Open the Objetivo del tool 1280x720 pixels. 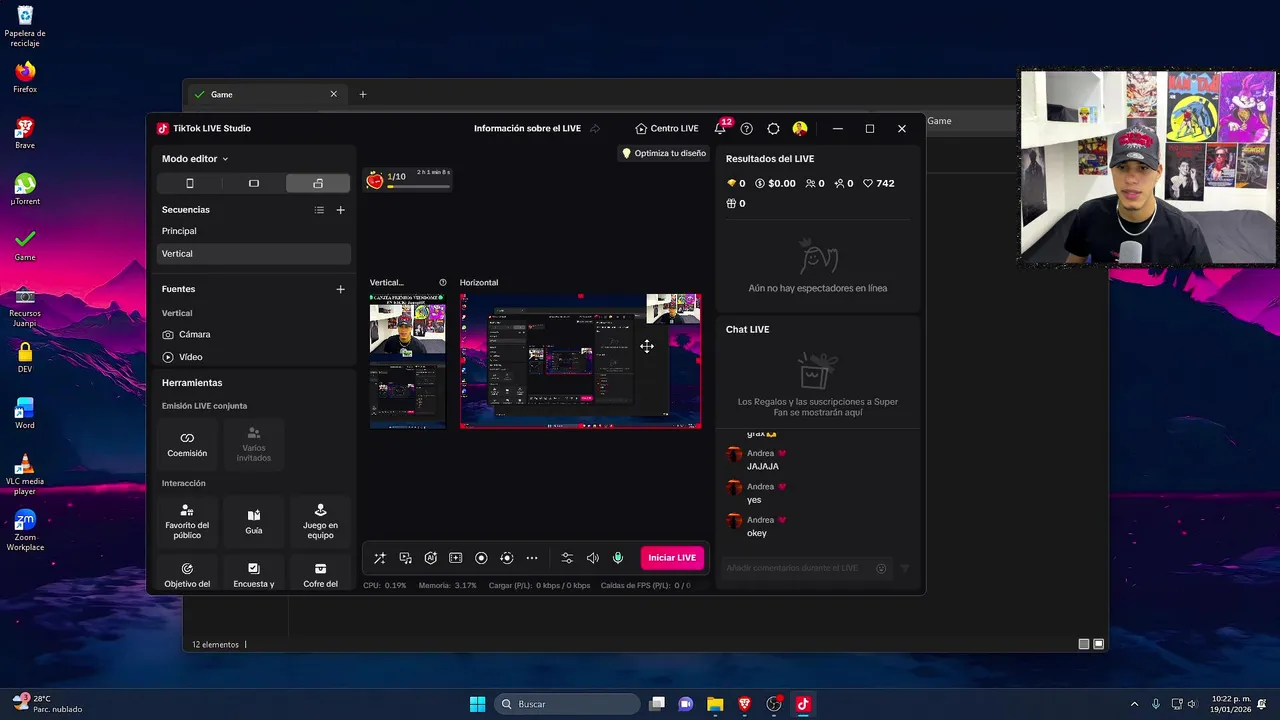pyautogui.click(x=187, y=574)
